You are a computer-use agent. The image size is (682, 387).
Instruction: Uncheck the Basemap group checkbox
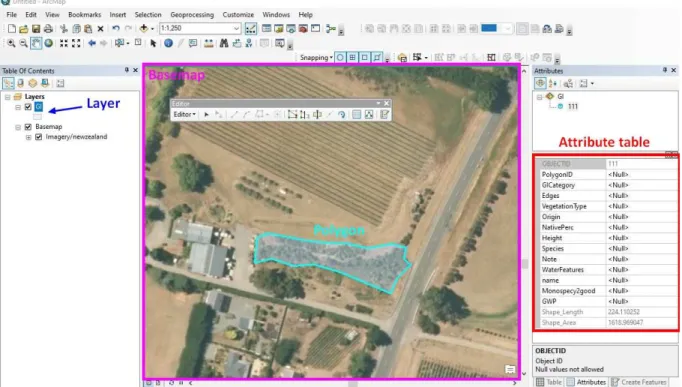click(x=28, y=127)
